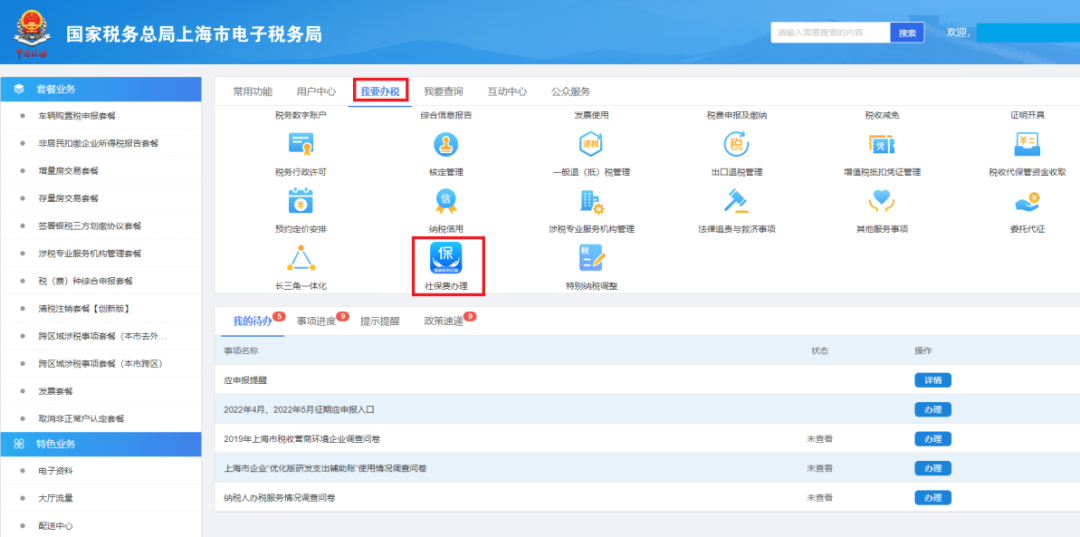Open the 预约定价安排 calendar icon
This screenshot has width=1080, height=537.
tap(301, 200)
